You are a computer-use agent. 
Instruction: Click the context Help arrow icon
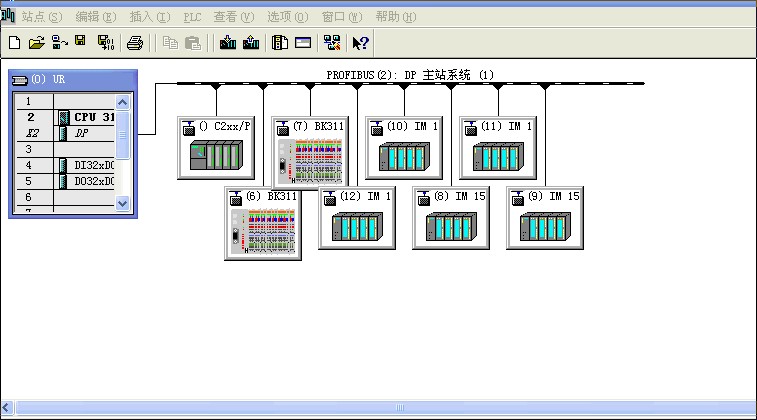pyautogui.click(x=361, y=42)
